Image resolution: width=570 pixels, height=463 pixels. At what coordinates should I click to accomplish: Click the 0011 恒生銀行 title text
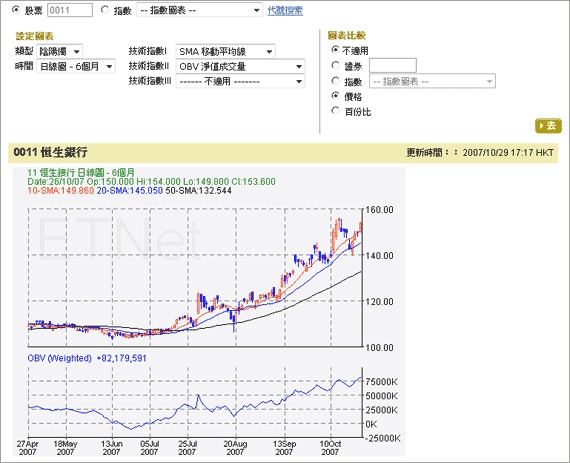click(51, 152)
